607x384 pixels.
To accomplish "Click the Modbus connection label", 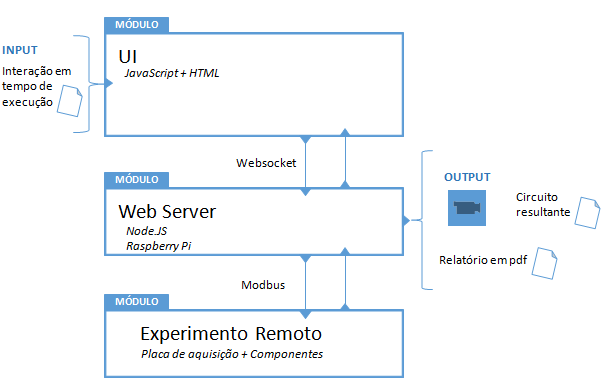I will click(263, 285).
